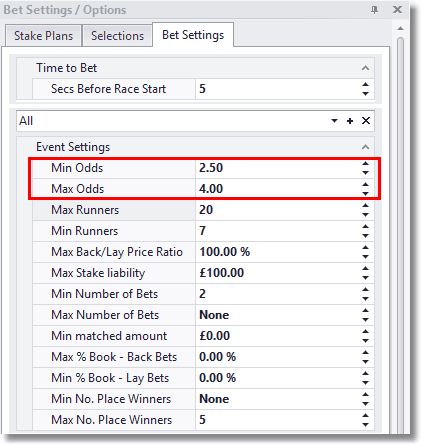Screen dimensions: 422x446
Task: Increase the Max Runners value
Action: [x=366, y=206]
